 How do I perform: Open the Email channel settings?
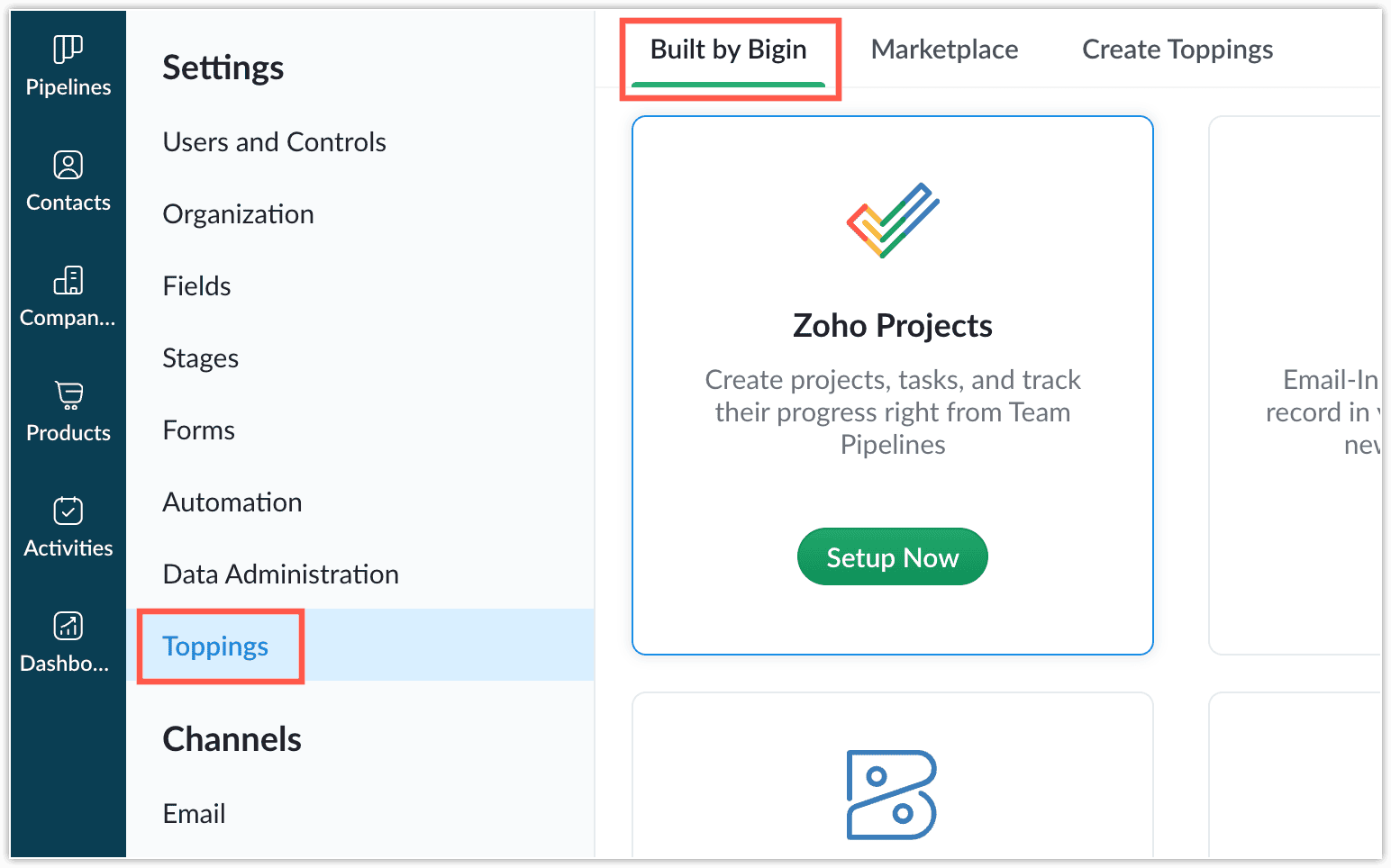click(195, 814)
